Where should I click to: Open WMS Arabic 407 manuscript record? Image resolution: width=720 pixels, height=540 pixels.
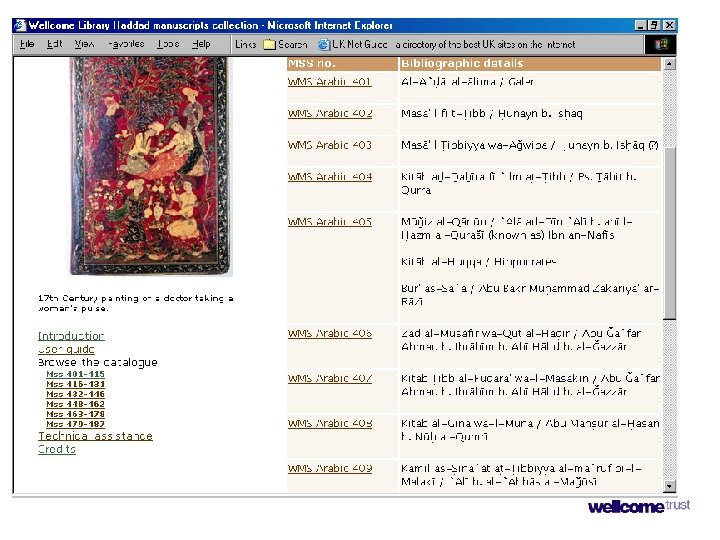click(330, 378)
